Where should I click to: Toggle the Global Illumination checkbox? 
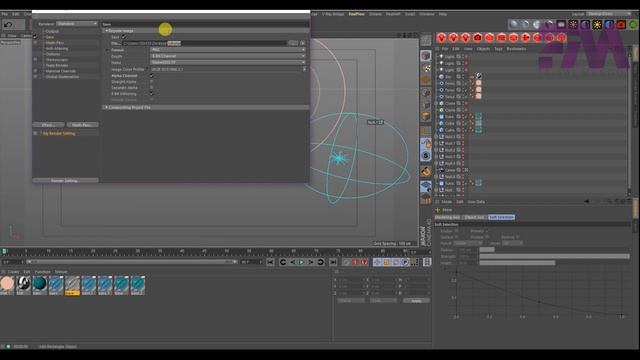(x=36, y=77)
